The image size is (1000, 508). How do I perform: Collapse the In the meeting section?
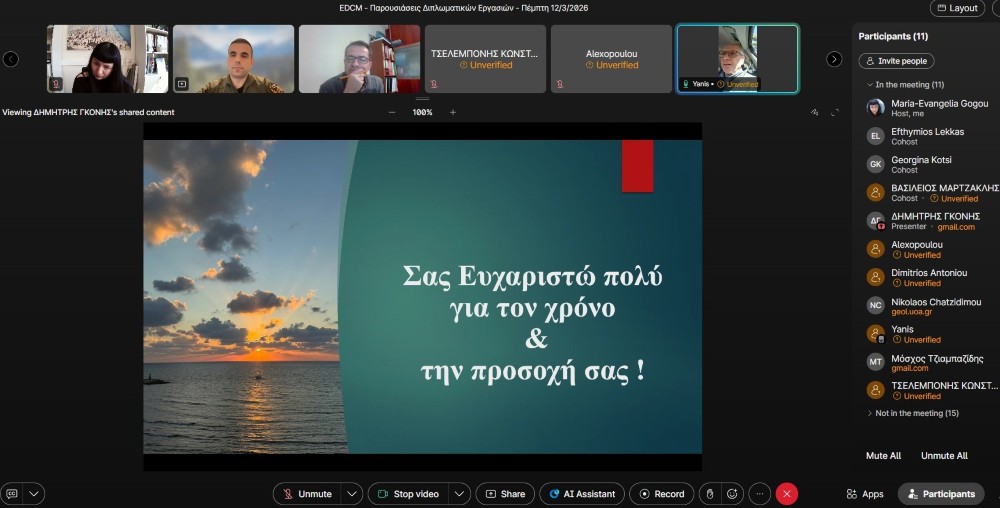868,85
